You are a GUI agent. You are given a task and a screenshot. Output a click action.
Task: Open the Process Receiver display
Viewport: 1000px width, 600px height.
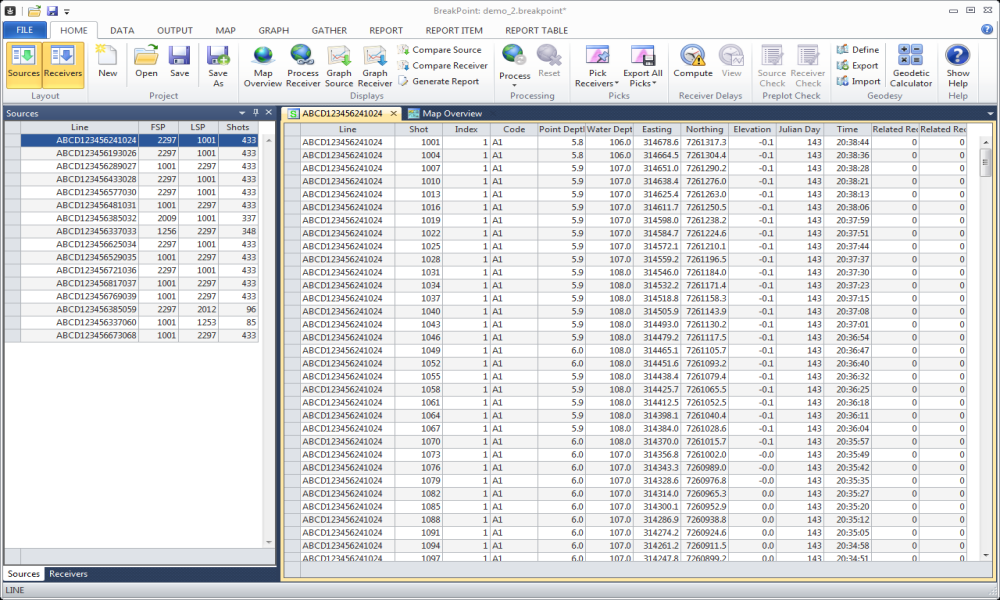point(303,62)
